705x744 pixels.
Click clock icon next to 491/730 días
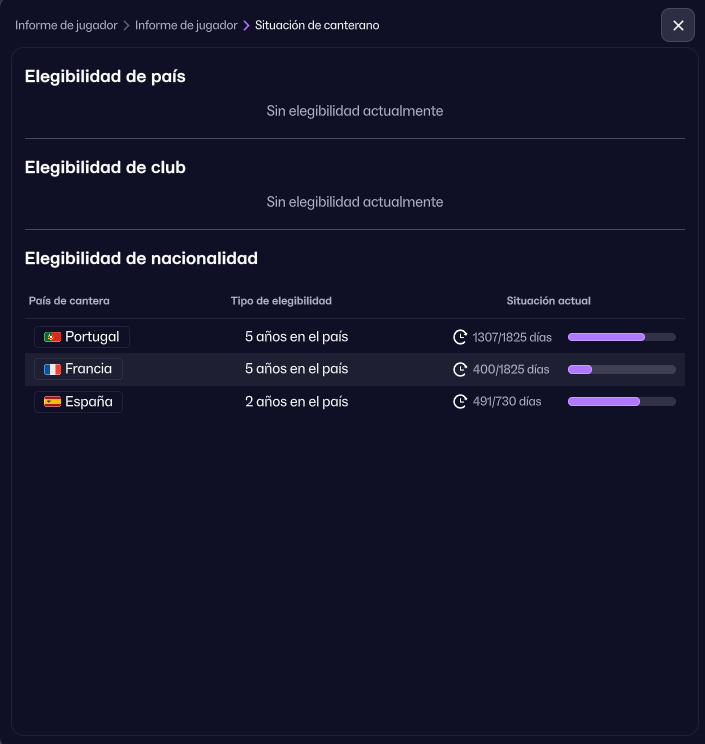460,402
